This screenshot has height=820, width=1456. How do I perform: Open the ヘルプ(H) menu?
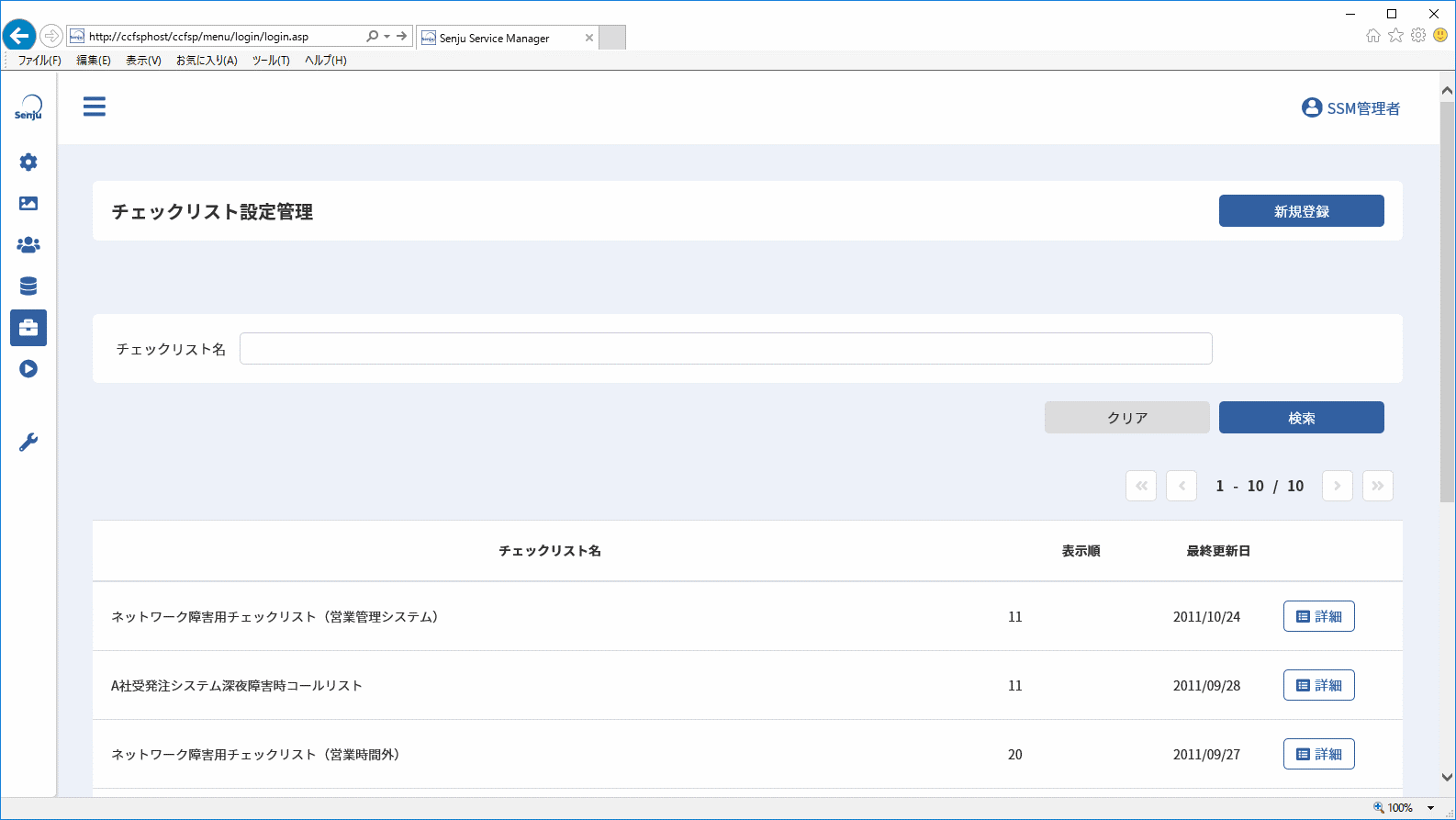[x=326, y=61]
